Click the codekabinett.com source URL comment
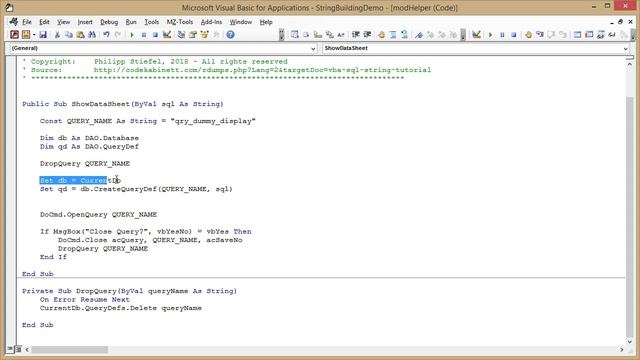This screenshot has height=360, width=640. 262,70
